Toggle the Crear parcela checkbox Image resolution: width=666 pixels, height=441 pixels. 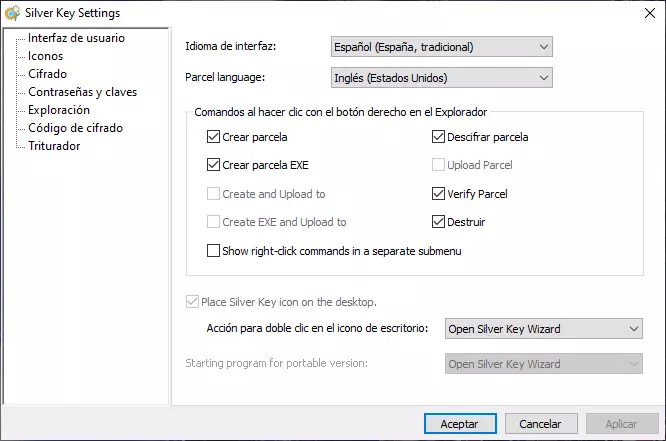pos(213,137)
